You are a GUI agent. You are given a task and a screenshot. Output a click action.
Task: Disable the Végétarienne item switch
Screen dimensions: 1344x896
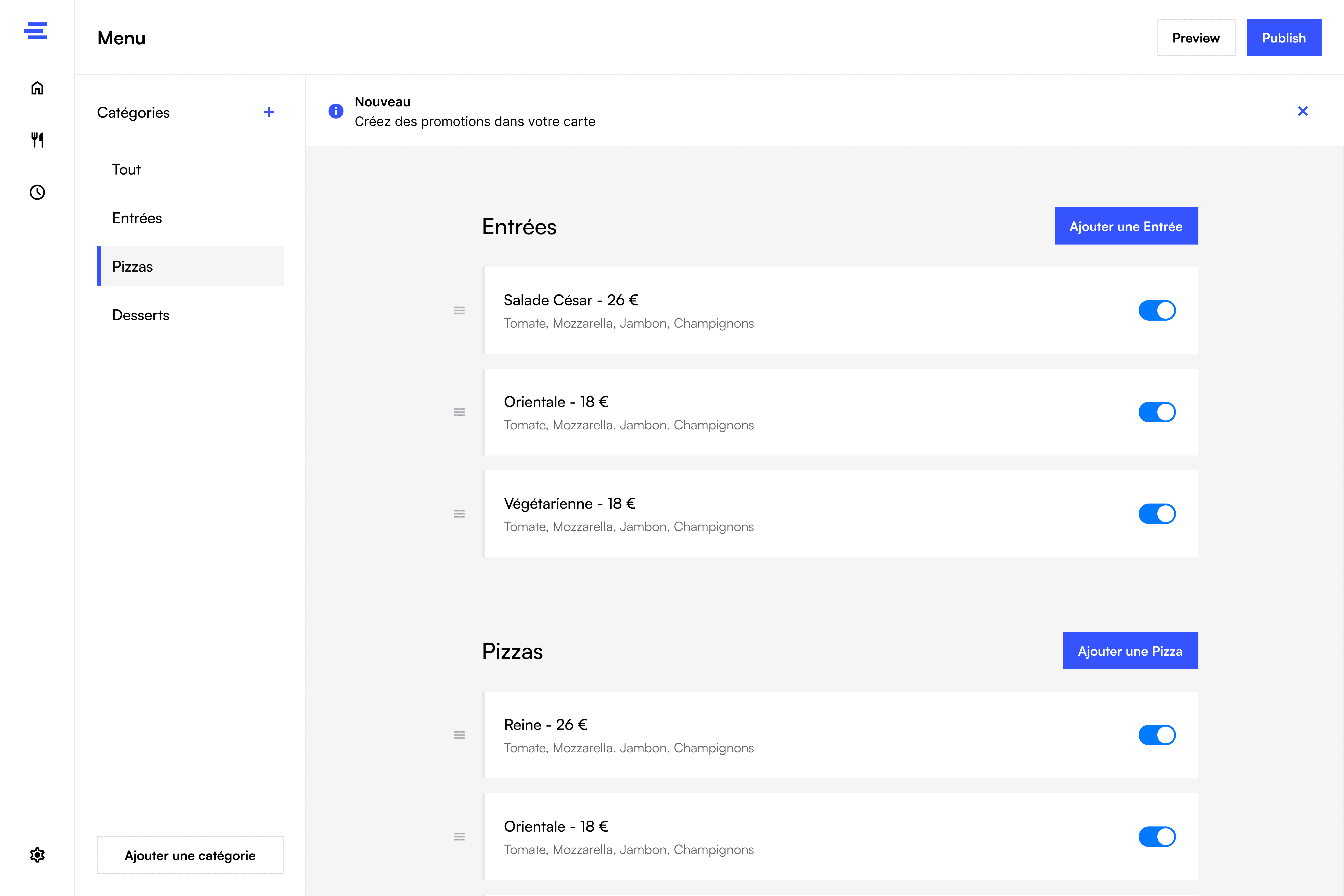click(x=1157, y=514)
